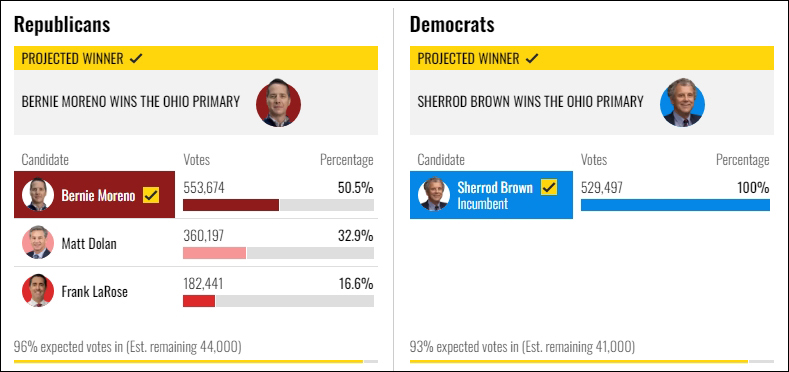Viewport: 789px width, 372px height.
Task: Click the Democrat Projected Winner checkmark icon
Action: tap(532, 58)
